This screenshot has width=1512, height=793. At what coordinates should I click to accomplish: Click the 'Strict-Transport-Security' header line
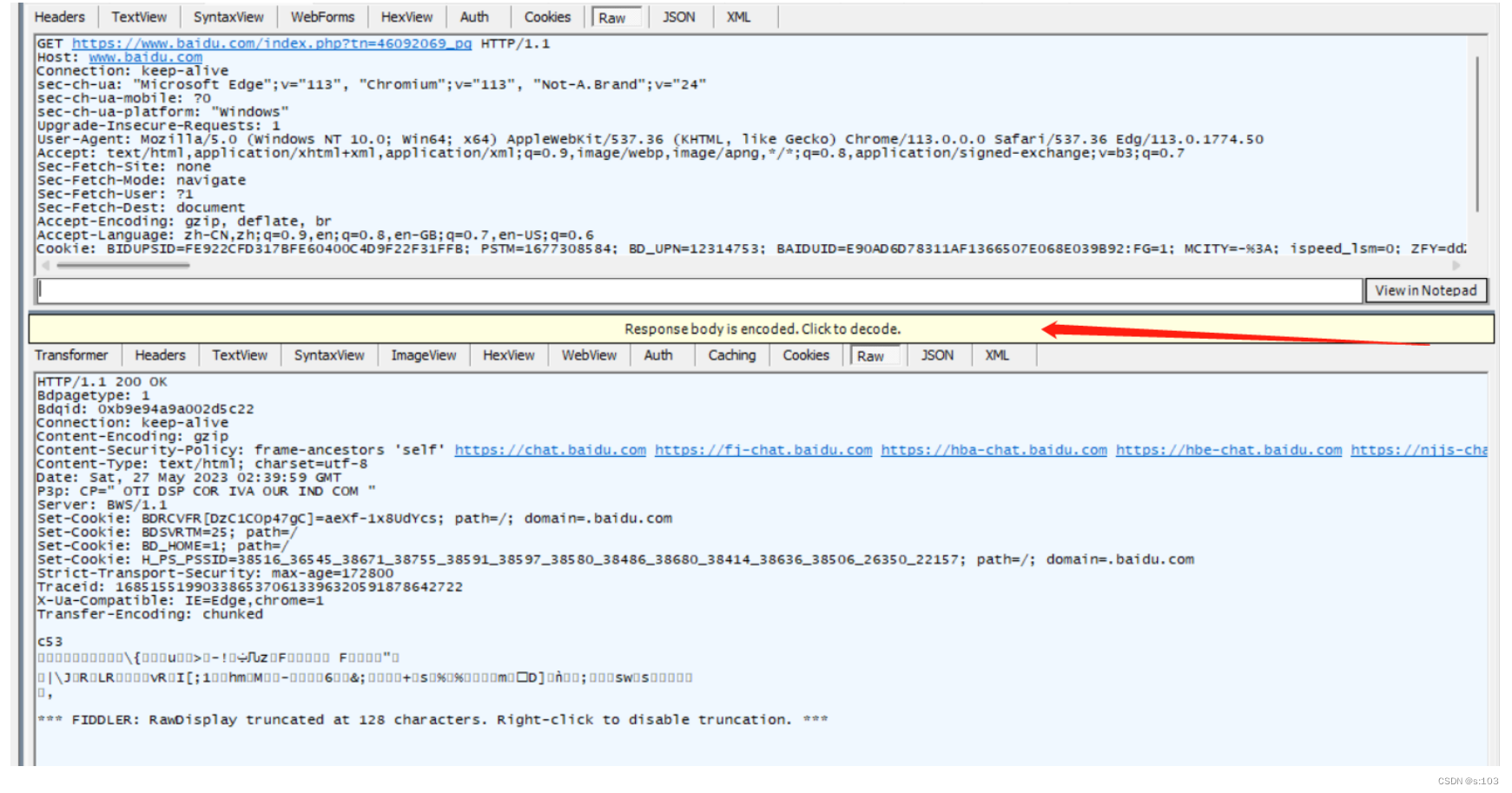pos(215,573)
